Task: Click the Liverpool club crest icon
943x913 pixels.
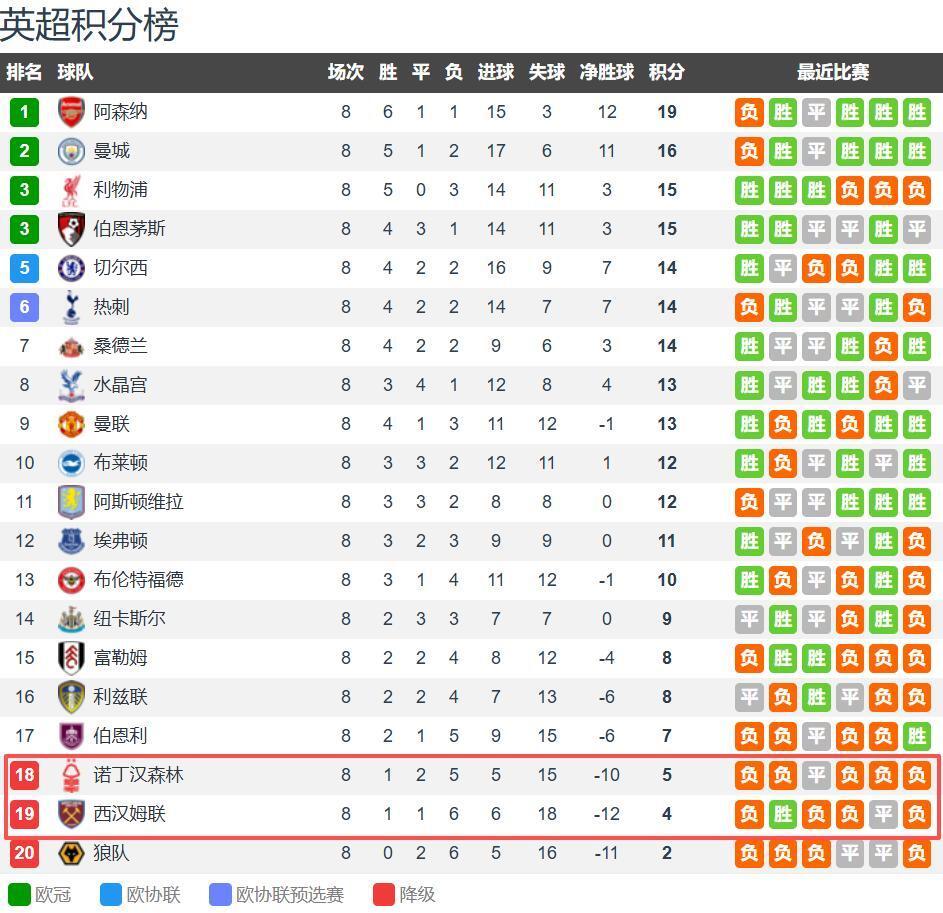Action: point(72,190)
